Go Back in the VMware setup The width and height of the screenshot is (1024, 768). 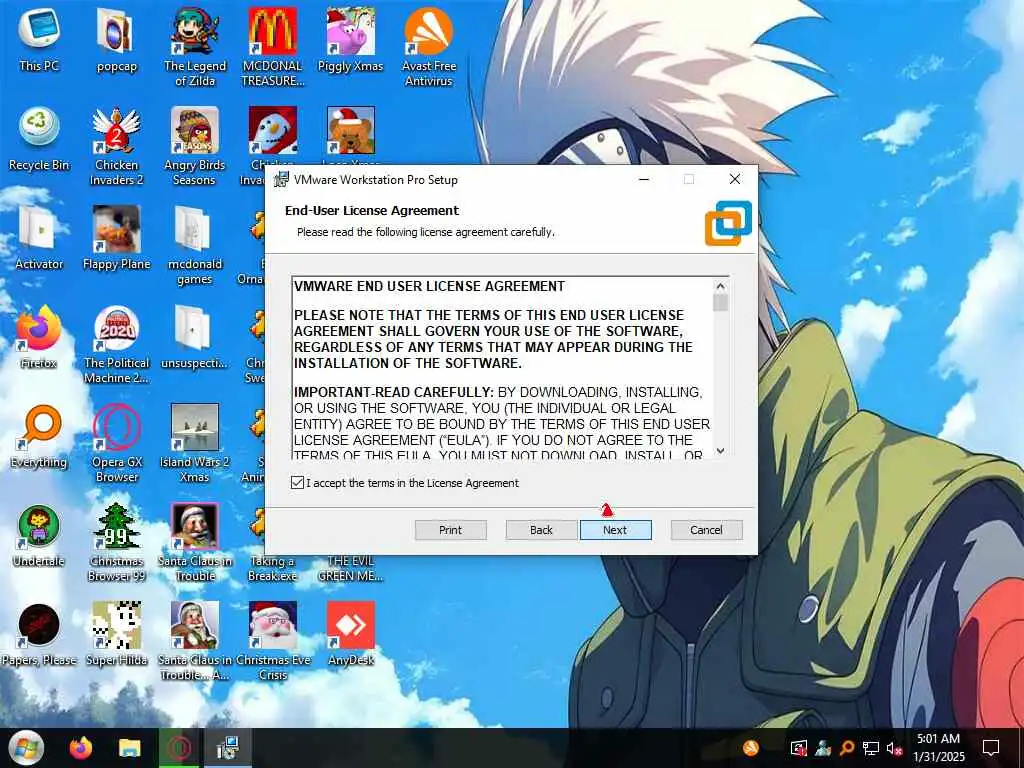click(x=541, y=530)
